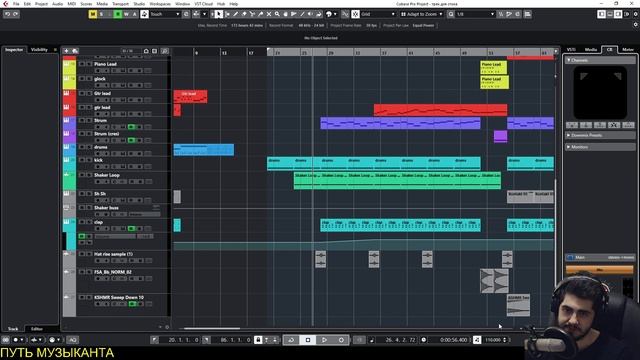
Task: Select the Split scissors tool
Action: pos(252,14)
